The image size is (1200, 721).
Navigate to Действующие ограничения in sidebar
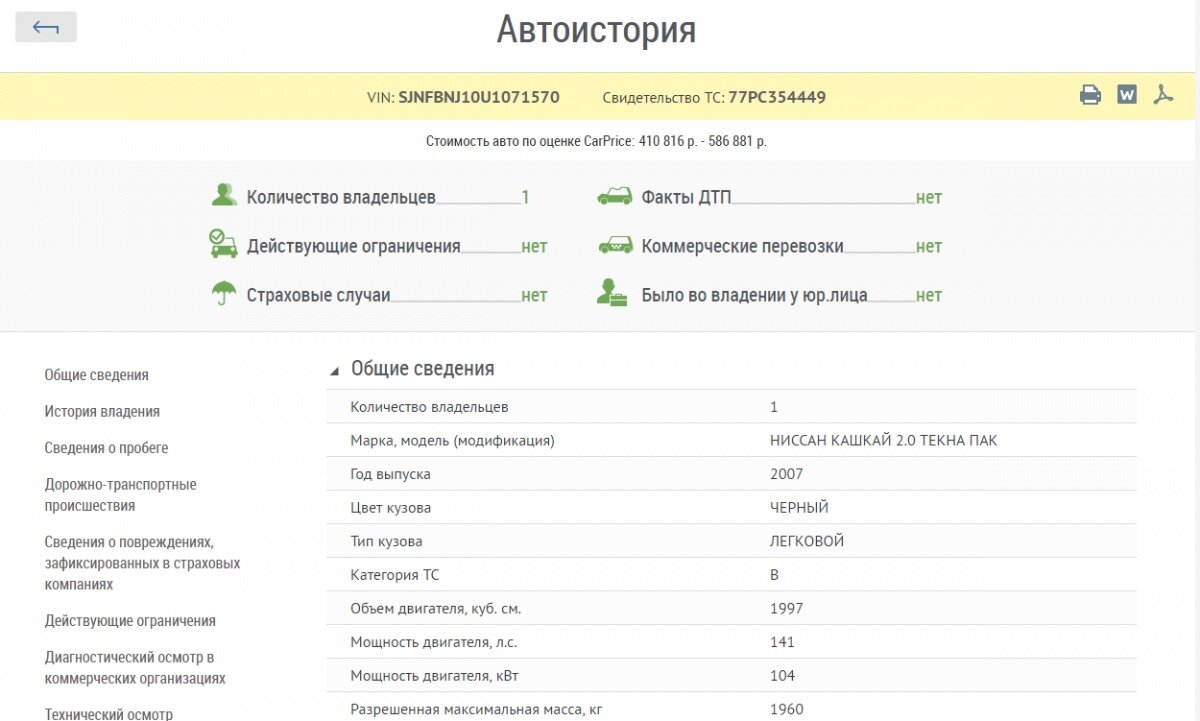(x=130, y=621)
